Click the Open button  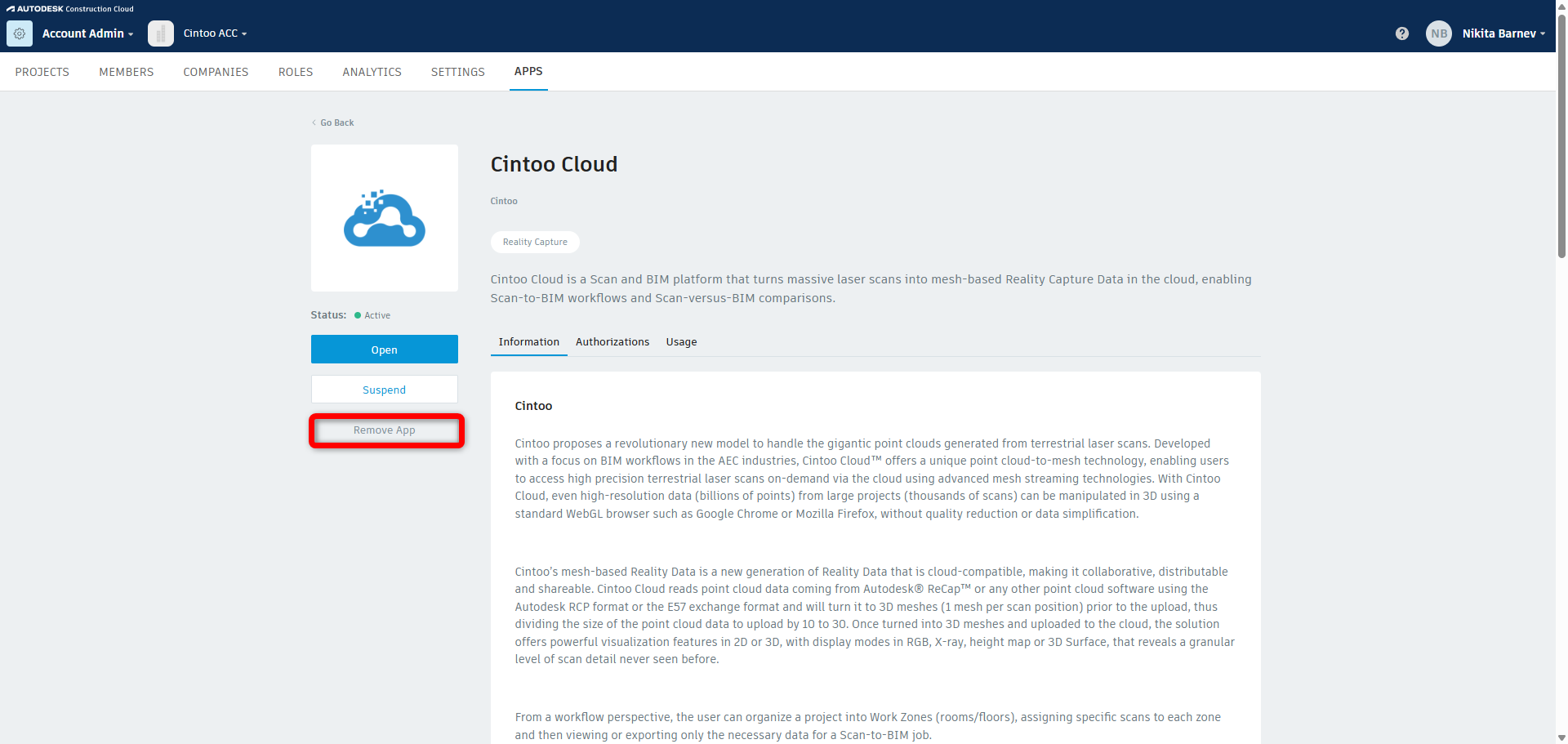(385, 350)
